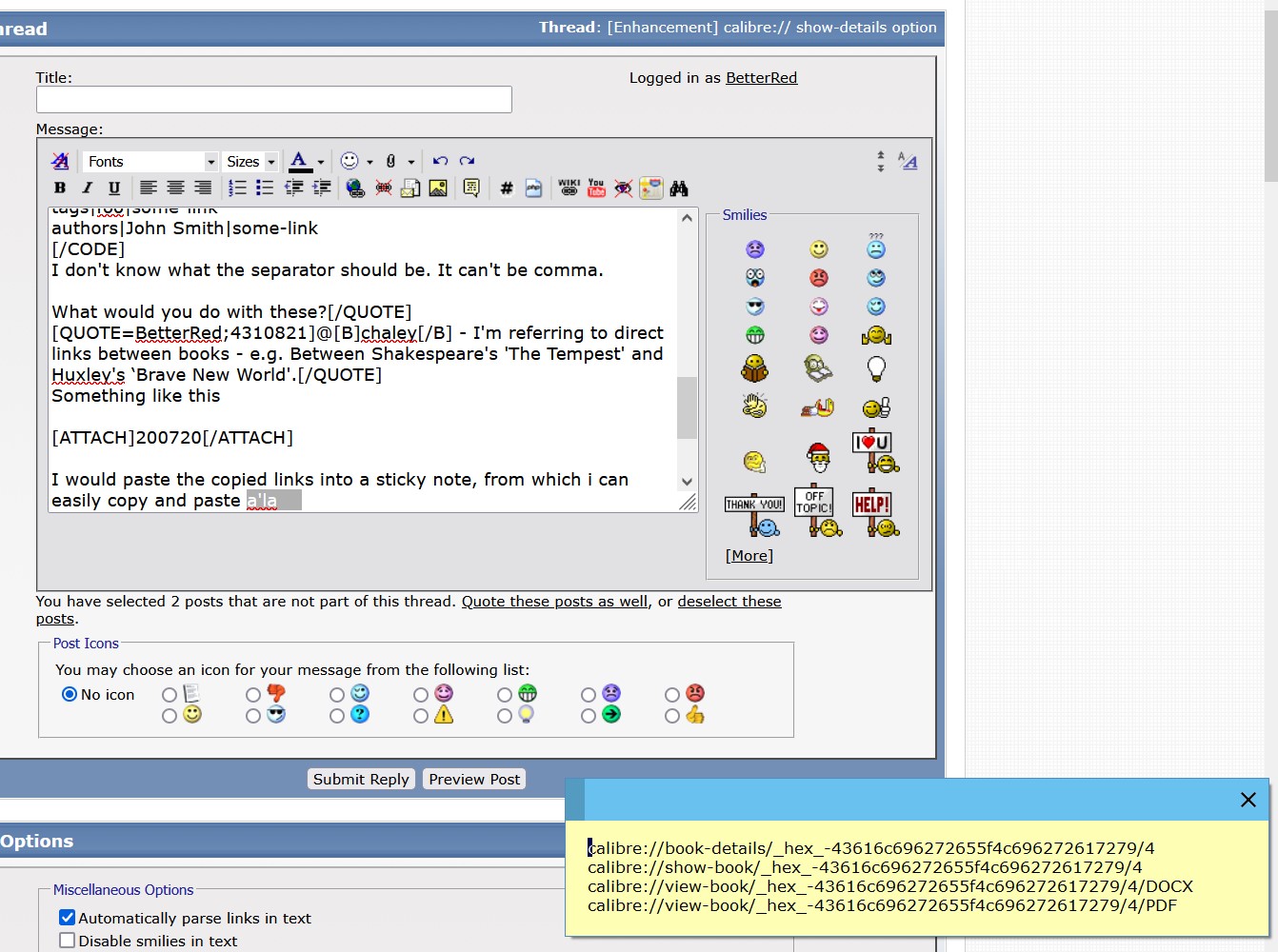Viewport: 1278px width, 952px height.
Task: Insert the THANK YOU sign smiley
Action: pos(754,515)
